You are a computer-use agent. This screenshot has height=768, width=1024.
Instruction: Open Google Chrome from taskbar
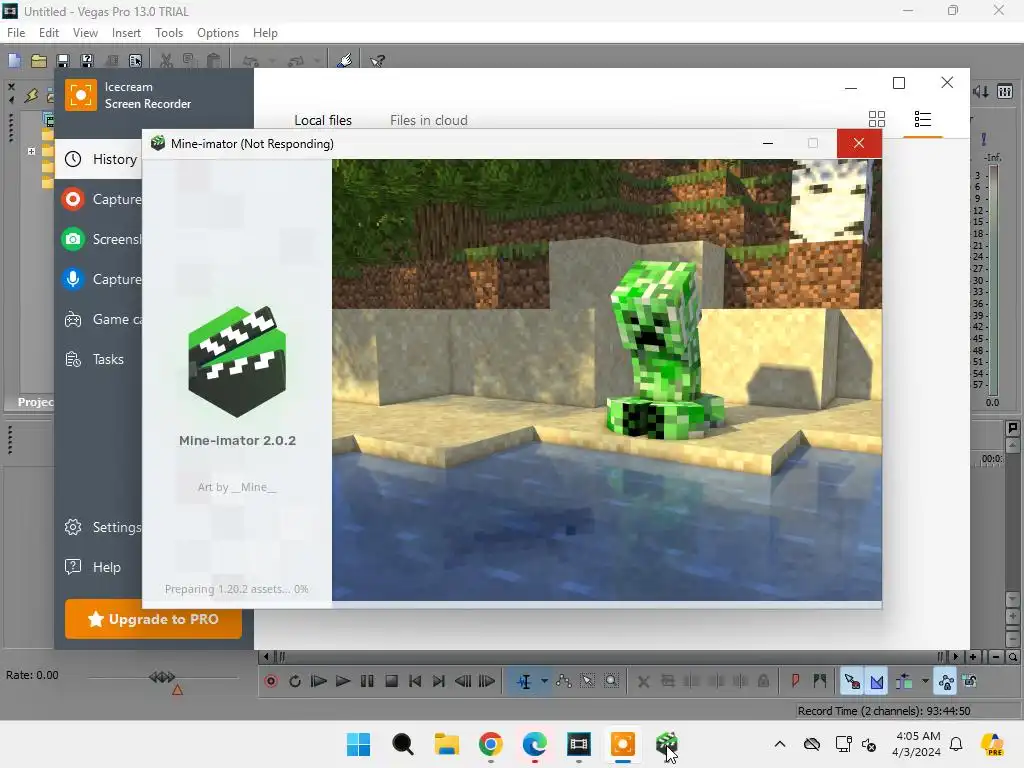point(490,744)
